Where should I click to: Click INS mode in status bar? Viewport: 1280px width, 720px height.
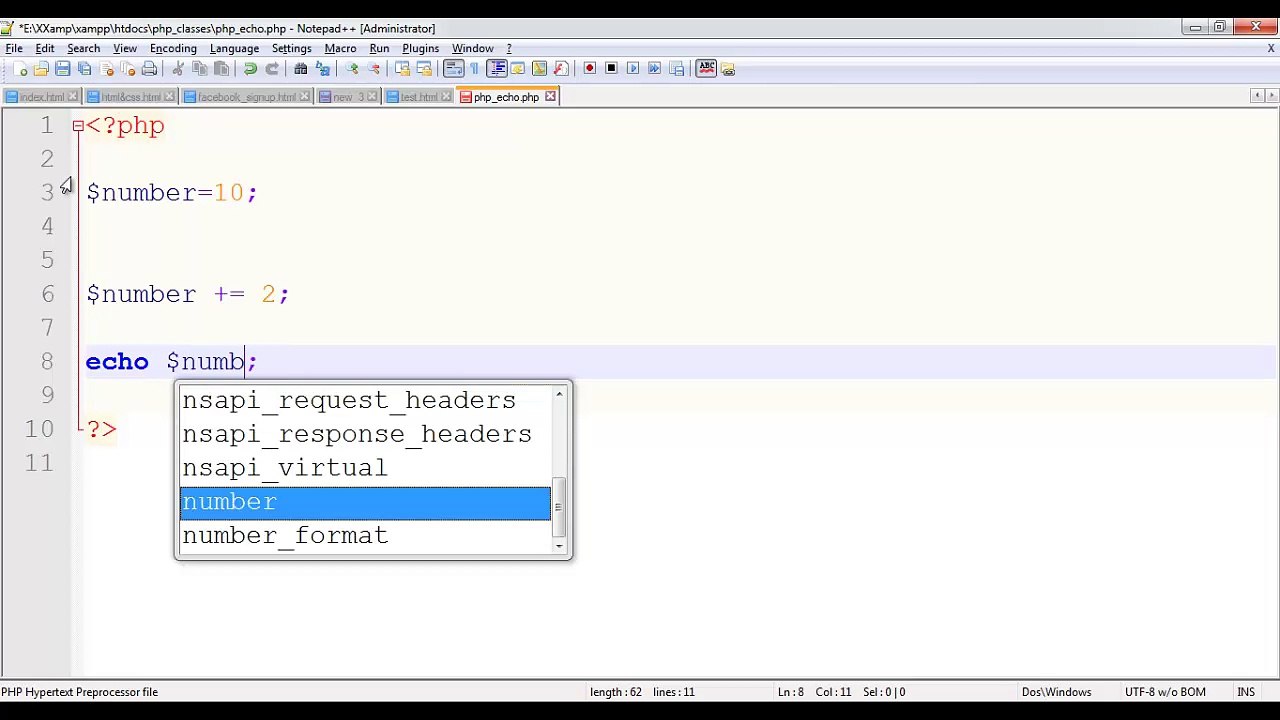coord(1246,692)
